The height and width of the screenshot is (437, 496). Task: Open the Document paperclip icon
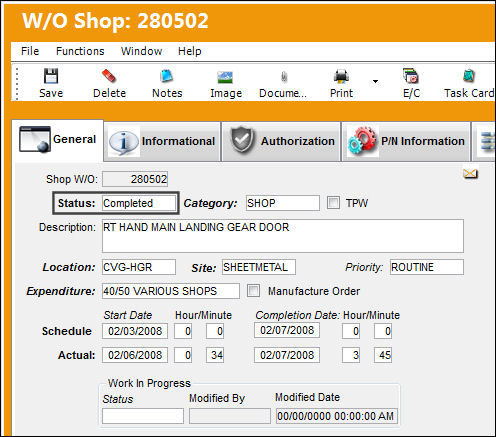284,77
